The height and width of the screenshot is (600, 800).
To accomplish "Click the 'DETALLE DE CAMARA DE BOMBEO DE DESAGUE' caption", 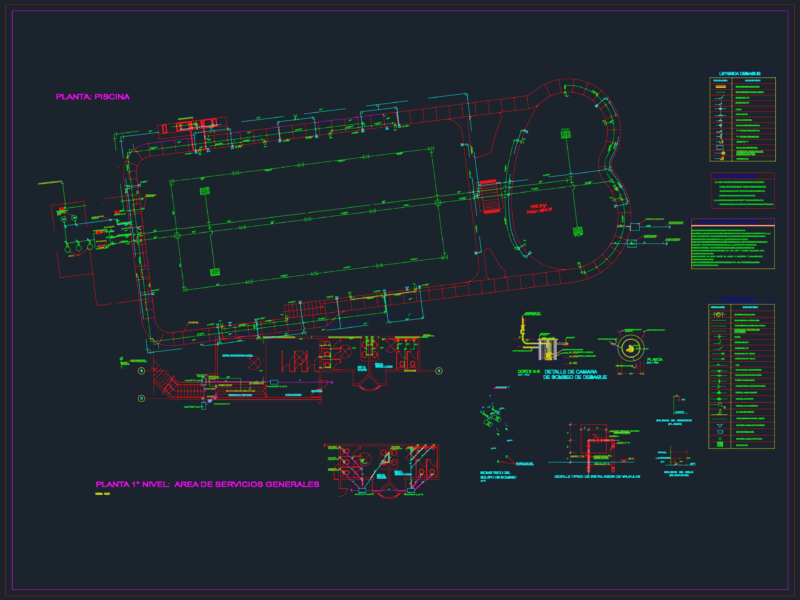I will [575, 374].
